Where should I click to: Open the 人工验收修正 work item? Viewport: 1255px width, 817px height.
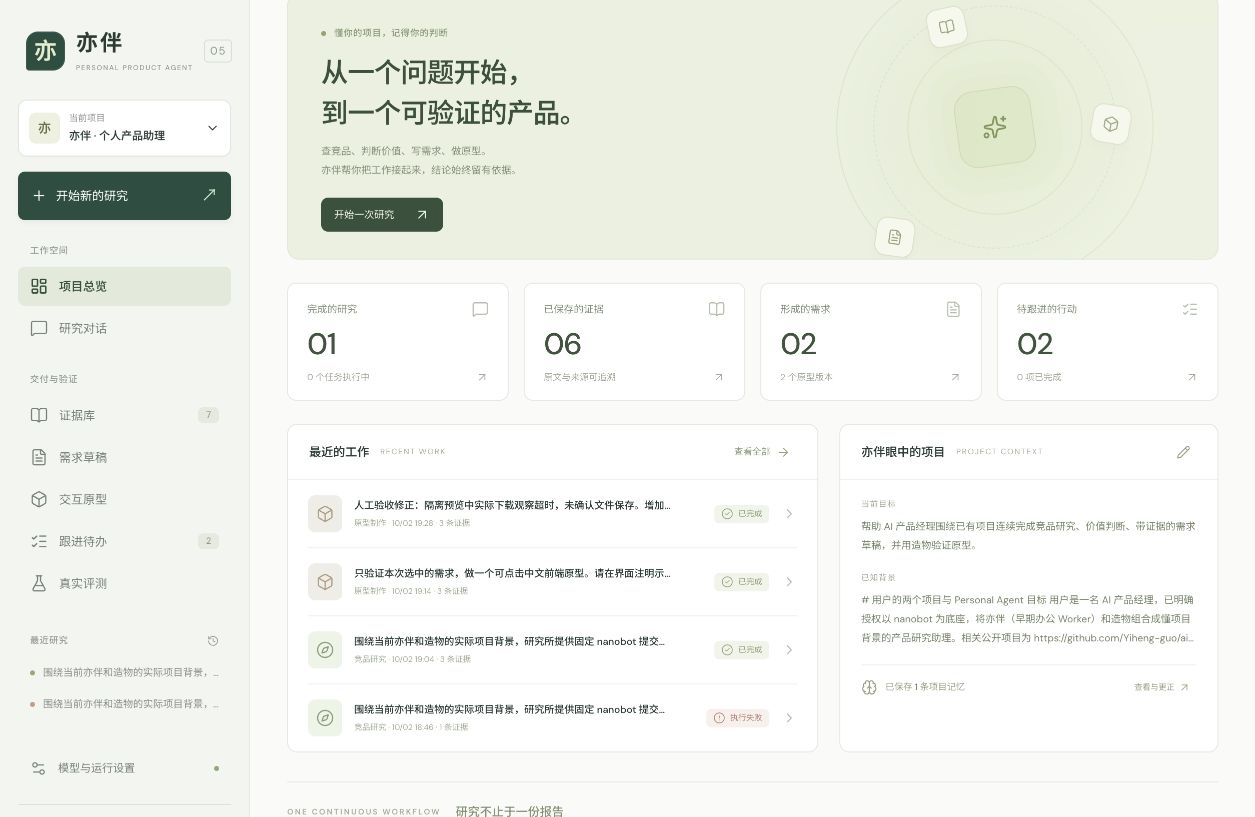(x=552, y=514)
